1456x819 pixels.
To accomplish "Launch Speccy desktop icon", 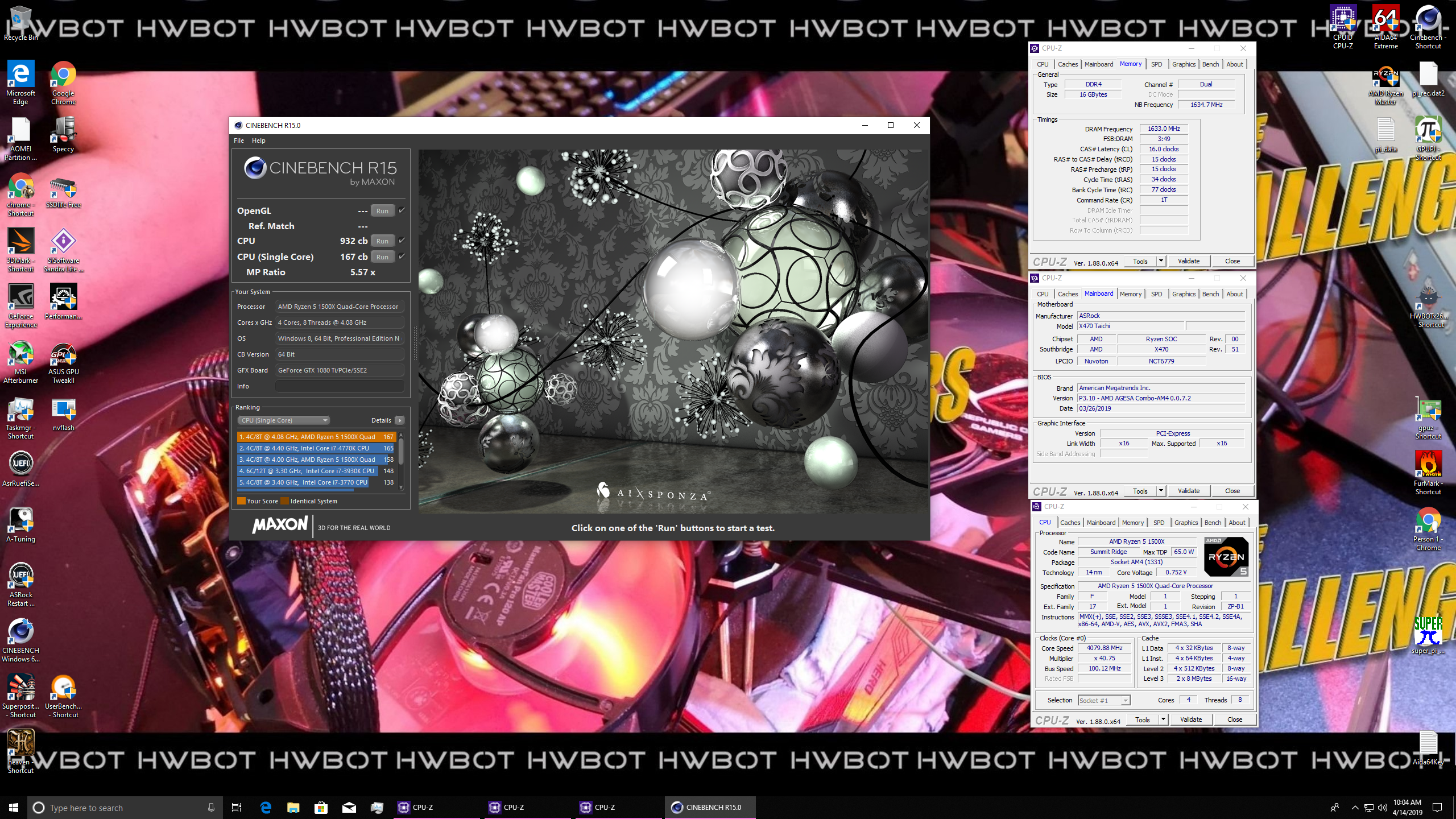I will pyautogui.click(x=63, y=135).
